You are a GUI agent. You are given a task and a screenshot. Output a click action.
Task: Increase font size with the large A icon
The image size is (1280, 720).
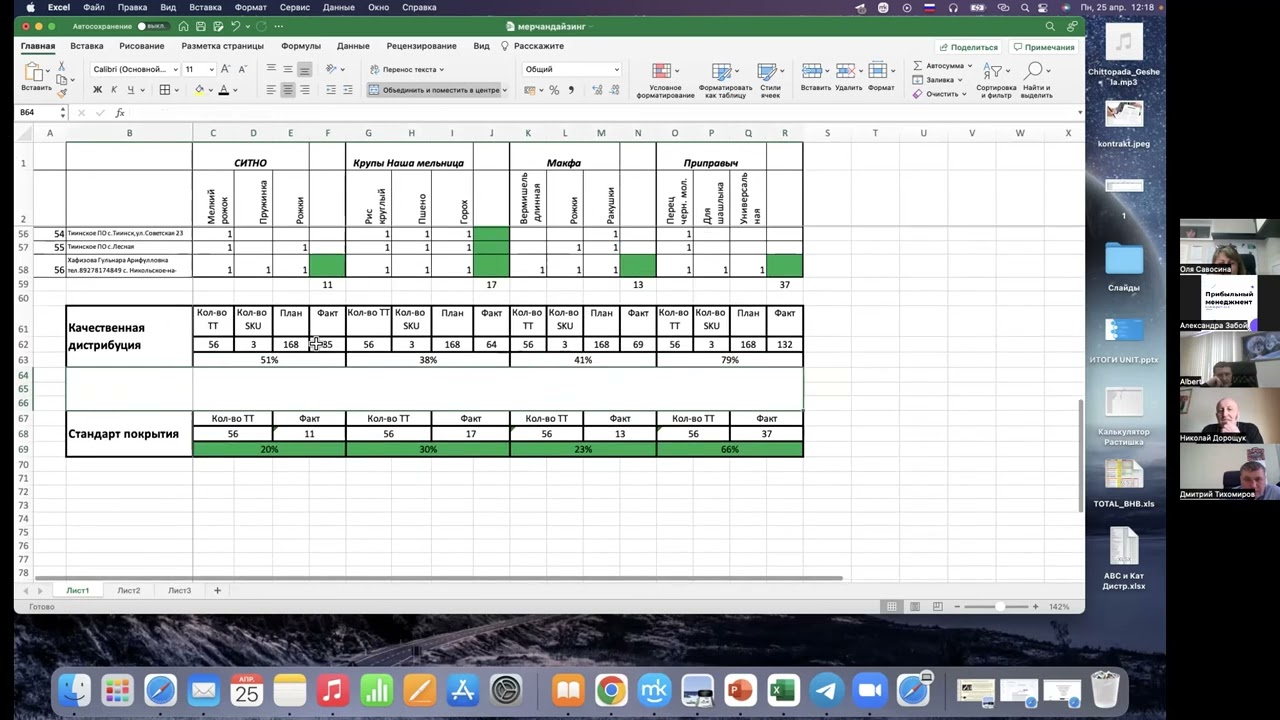[225, 69]
